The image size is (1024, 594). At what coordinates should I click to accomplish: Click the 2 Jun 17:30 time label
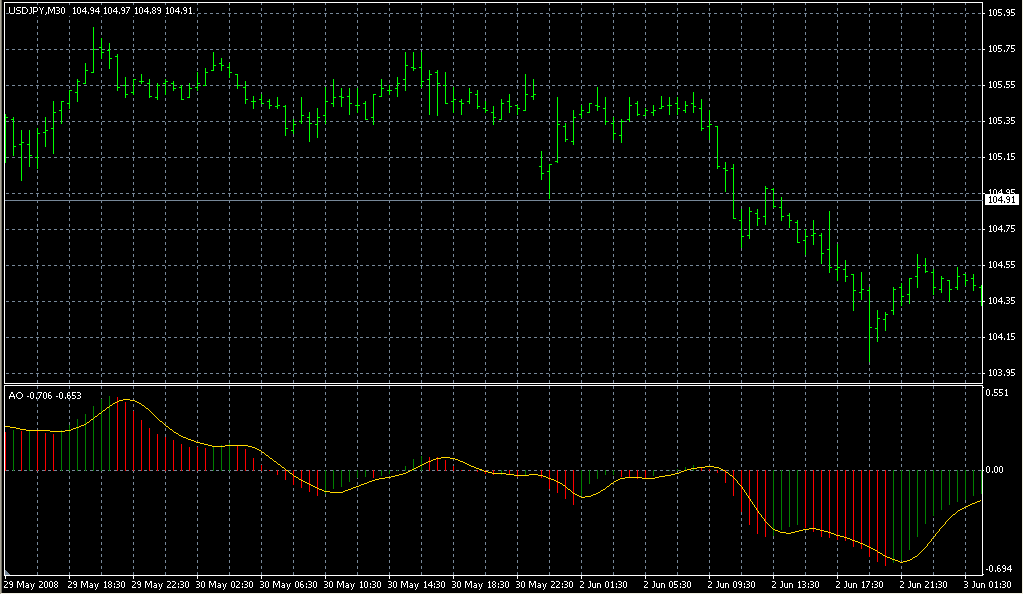pyautogui.click(x=864, y=584)
